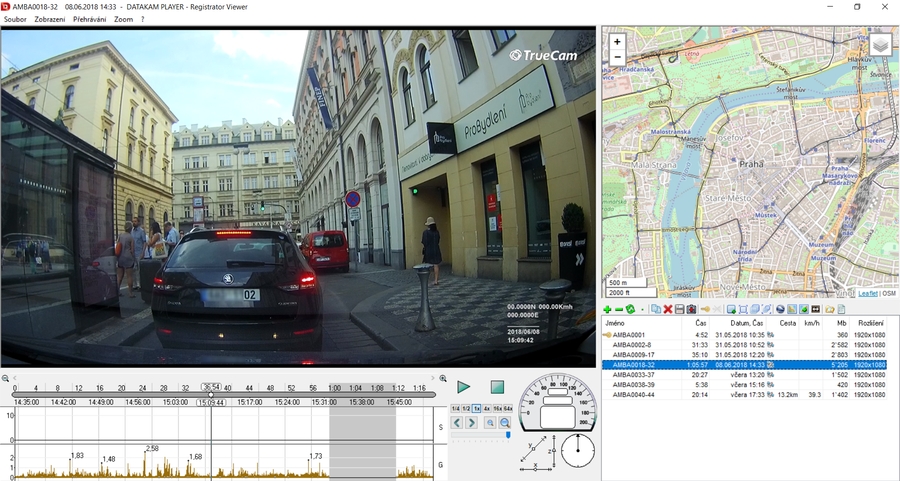The width and height of the screenshot is (900, 481).
Task: Open the small dropdown arrow after the refresh icon
Action: click(x=642, y=310)
